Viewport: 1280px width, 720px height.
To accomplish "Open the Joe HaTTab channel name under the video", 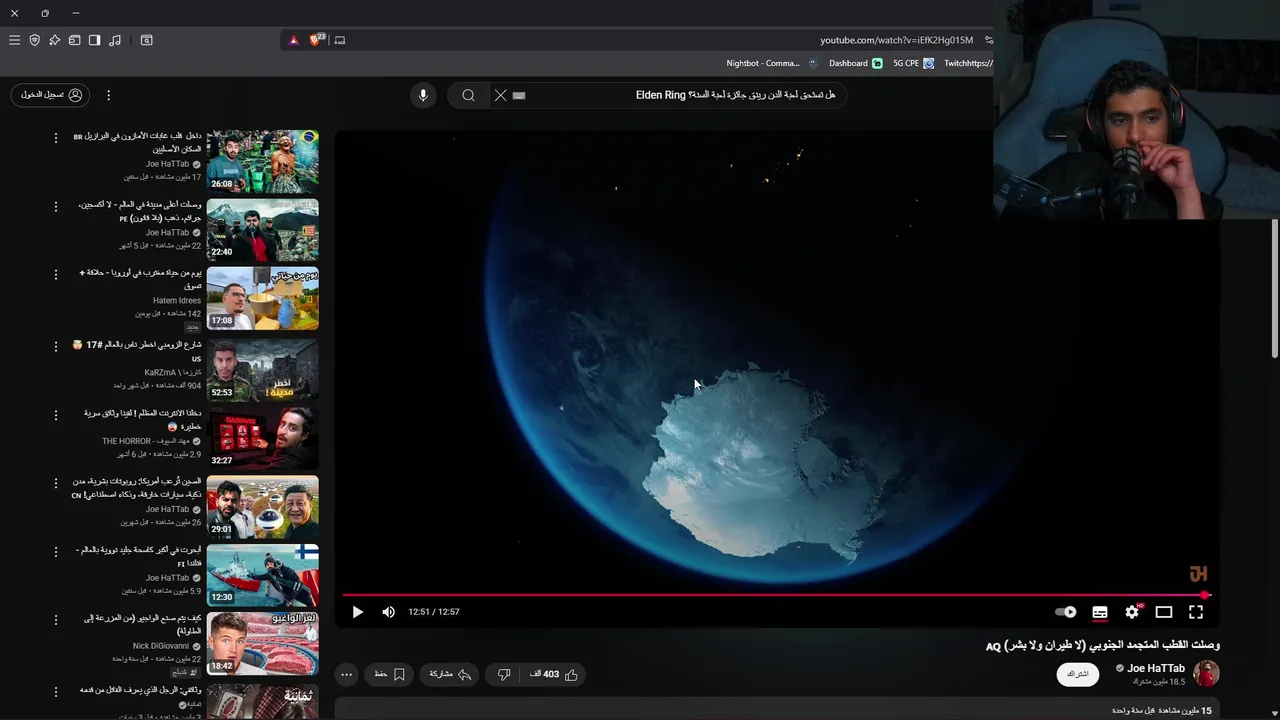I will [1156, 668].
